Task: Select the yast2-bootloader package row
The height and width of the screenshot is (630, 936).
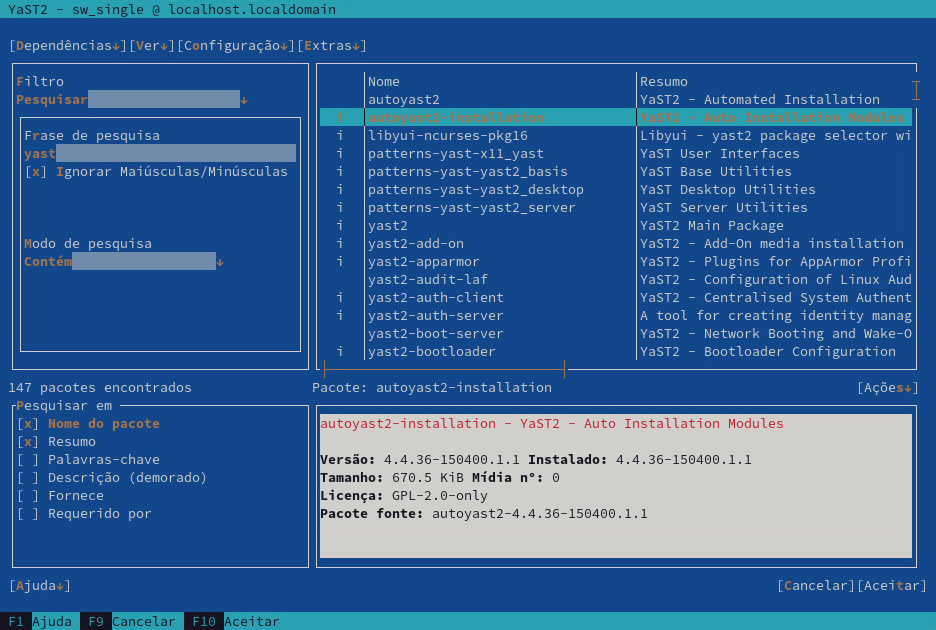Action: [x=615, y=352]
